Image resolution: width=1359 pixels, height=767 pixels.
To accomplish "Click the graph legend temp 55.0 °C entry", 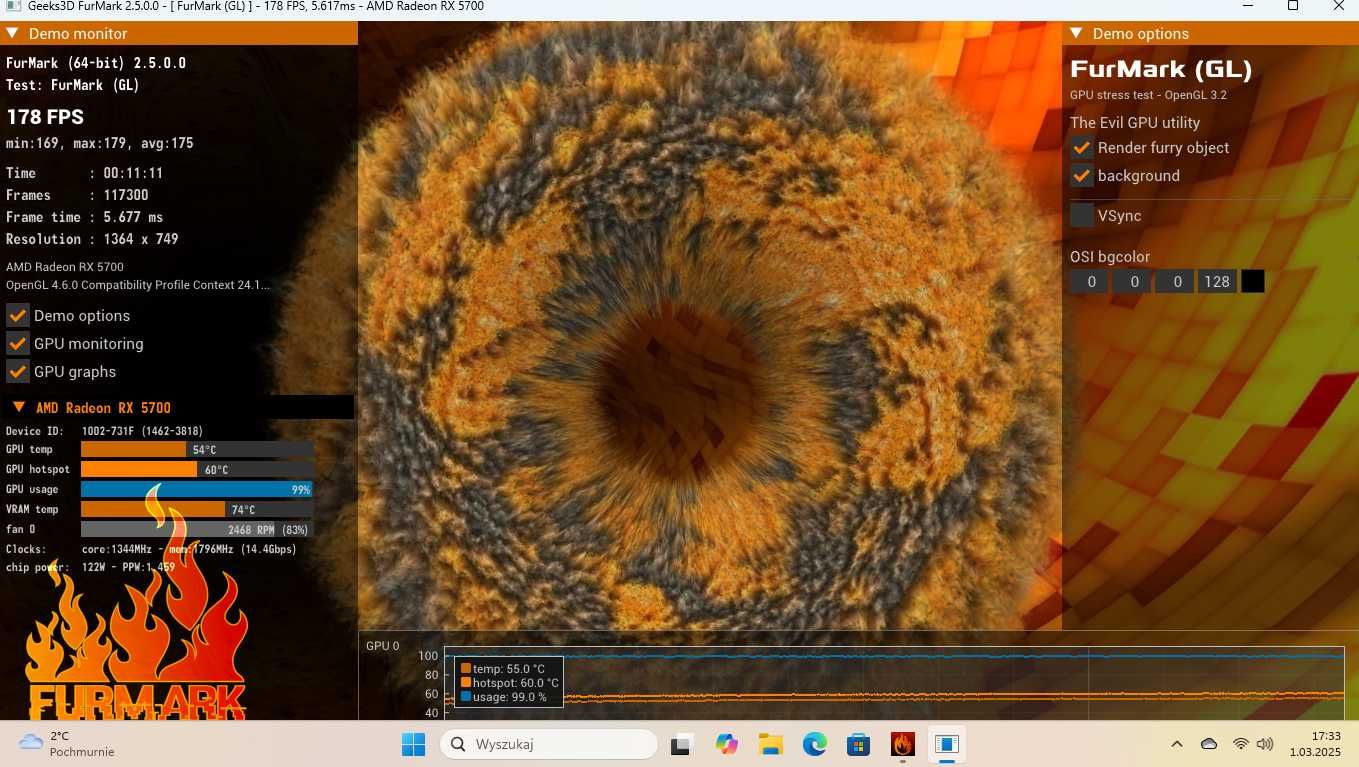I will pos(503,669).
